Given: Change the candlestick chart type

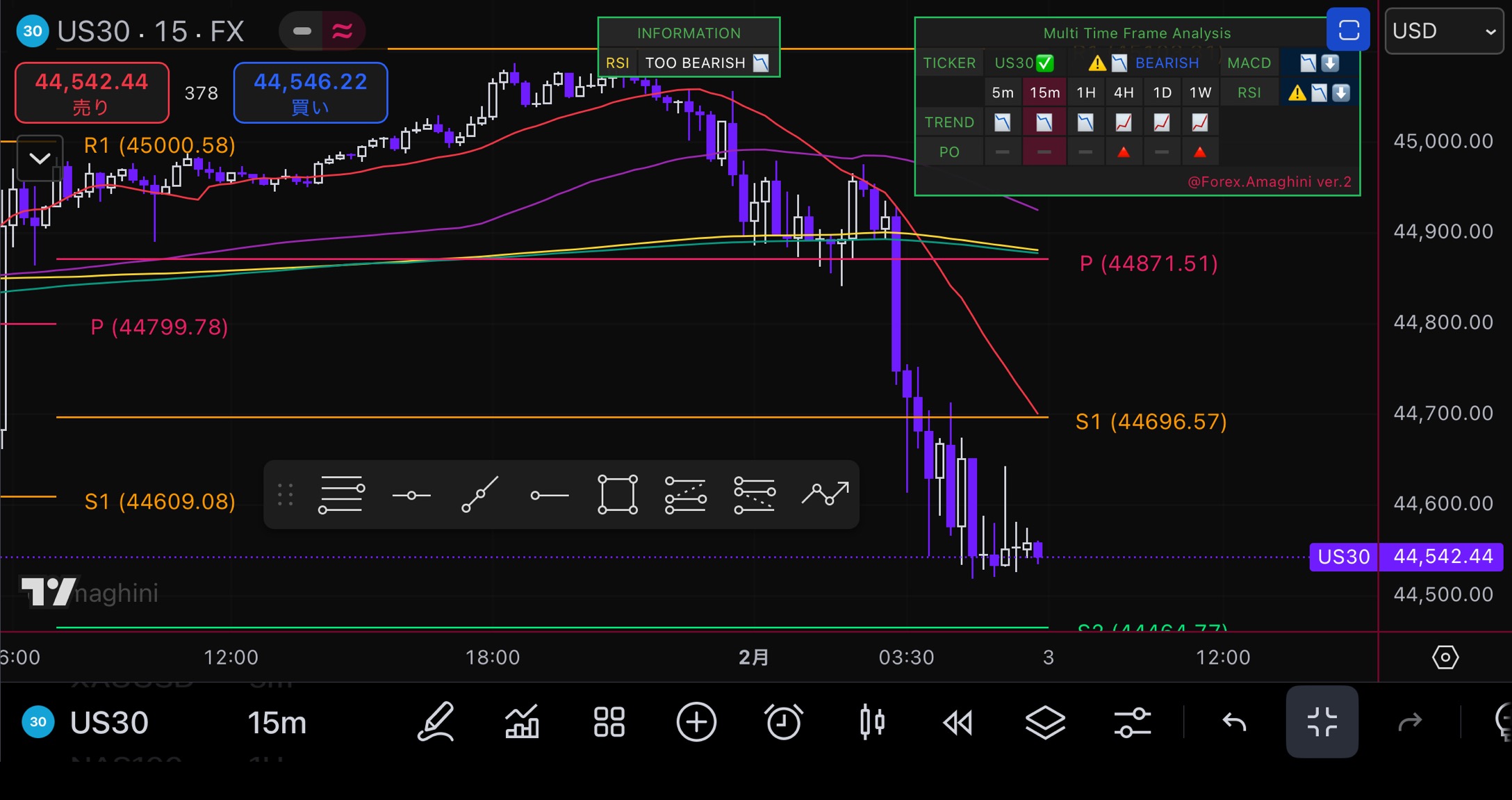Looking at the screenshot, I should pos(871,722).
